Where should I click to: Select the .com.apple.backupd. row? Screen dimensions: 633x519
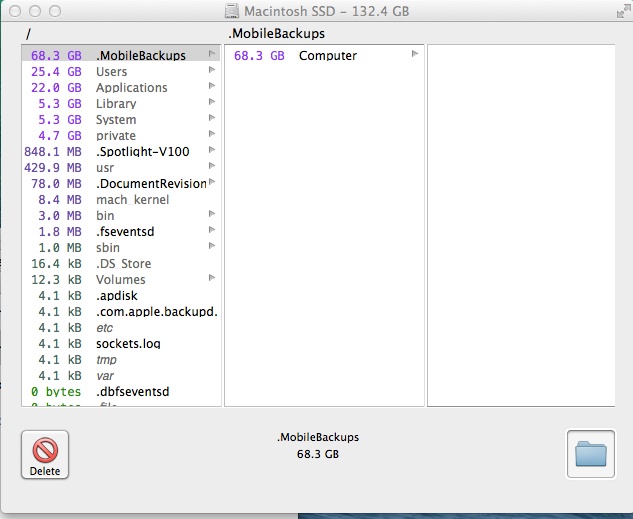tap(121, 312)
